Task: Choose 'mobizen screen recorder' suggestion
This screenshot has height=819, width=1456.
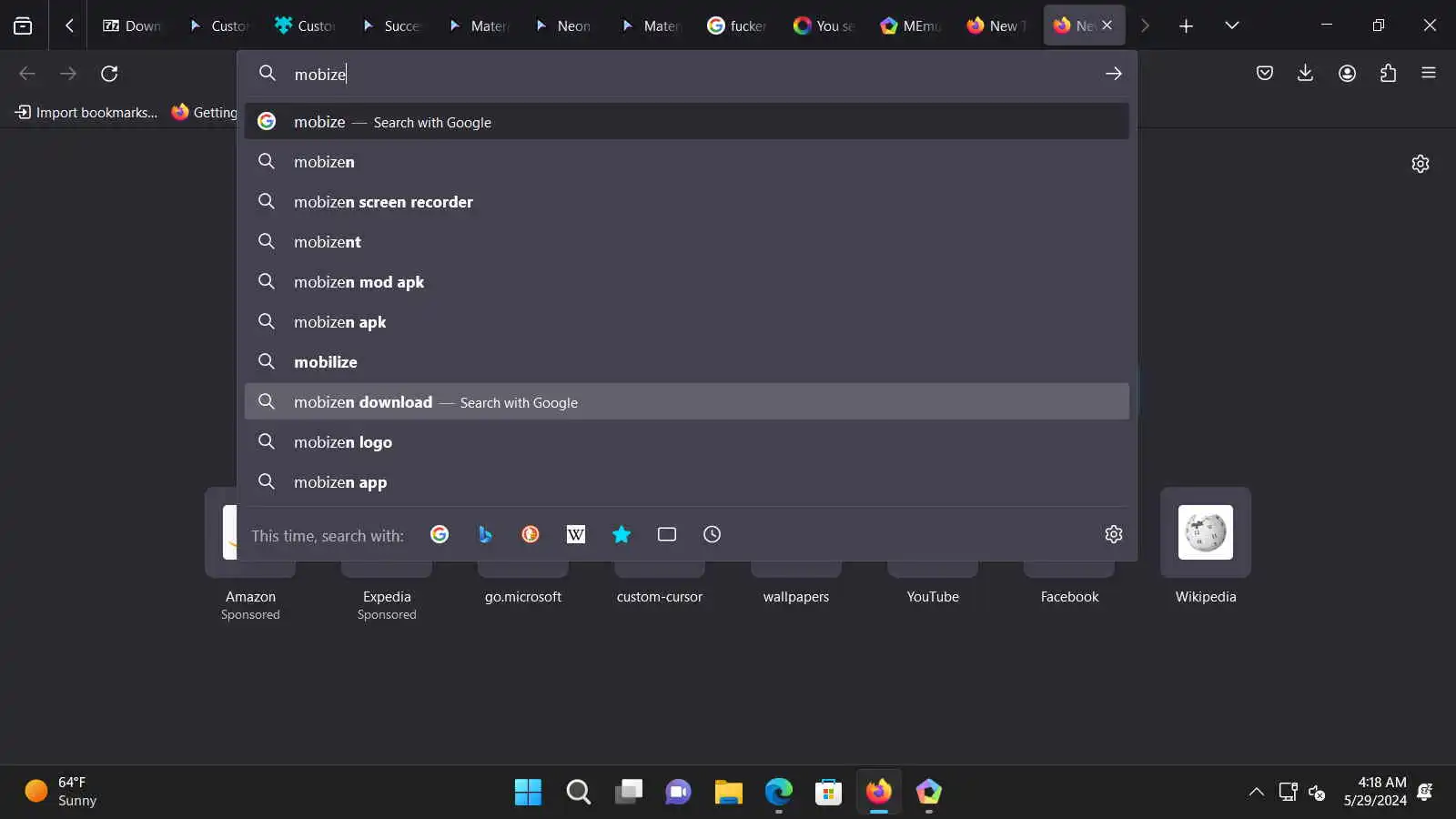Action: point(687,202)
